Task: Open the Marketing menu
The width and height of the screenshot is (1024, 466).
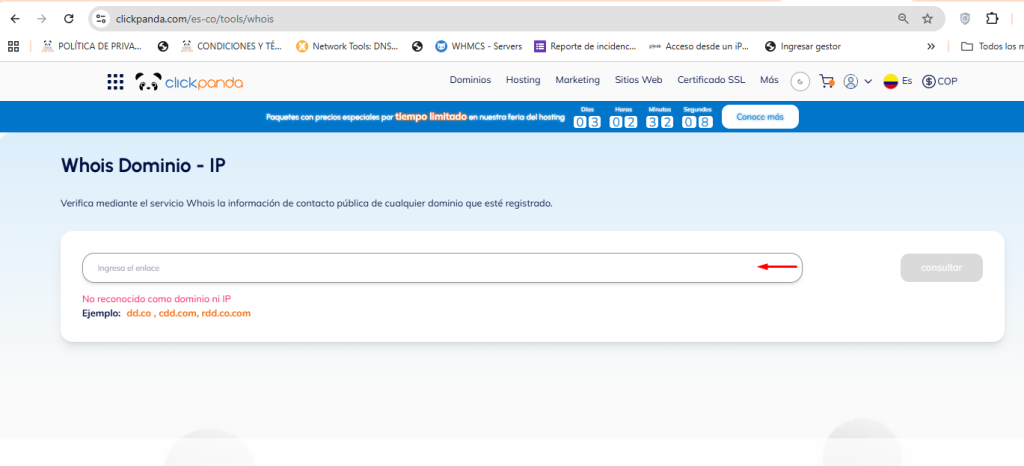Action: 577,80
